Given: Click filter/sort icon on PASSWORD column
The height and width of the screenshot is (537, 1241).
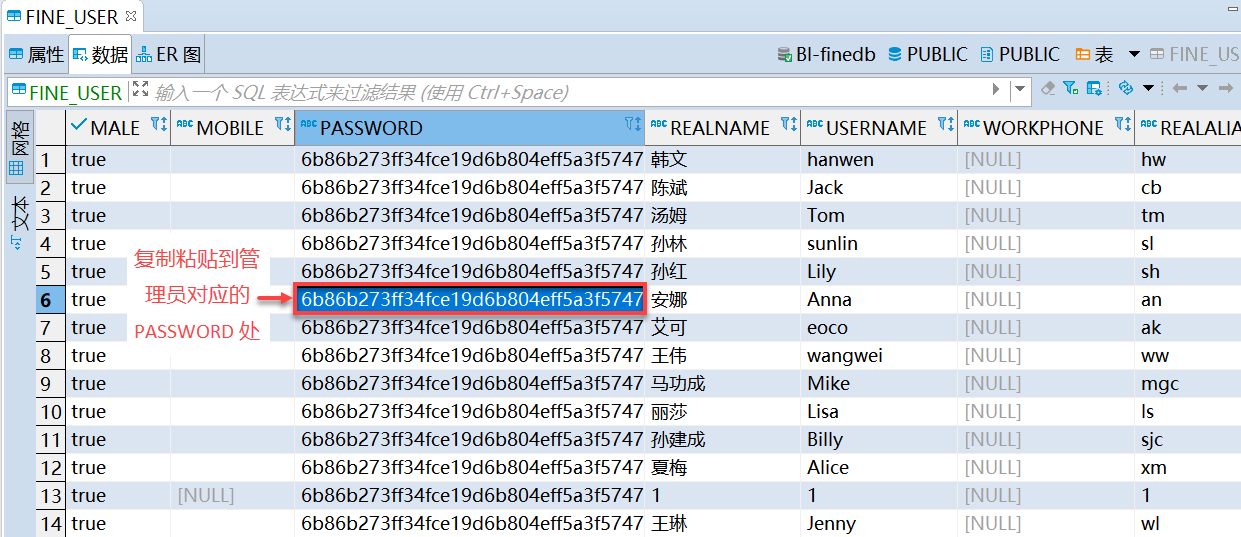Looking at the screenshot, I should click(x=632, y=125).
